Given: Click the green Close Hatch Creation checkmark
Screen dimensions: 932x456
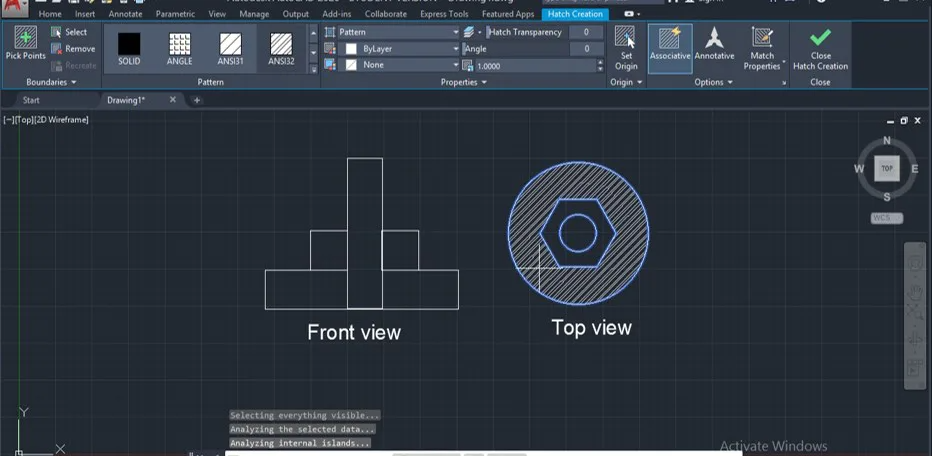Looking at the screenshot, I should click(820, 37).
